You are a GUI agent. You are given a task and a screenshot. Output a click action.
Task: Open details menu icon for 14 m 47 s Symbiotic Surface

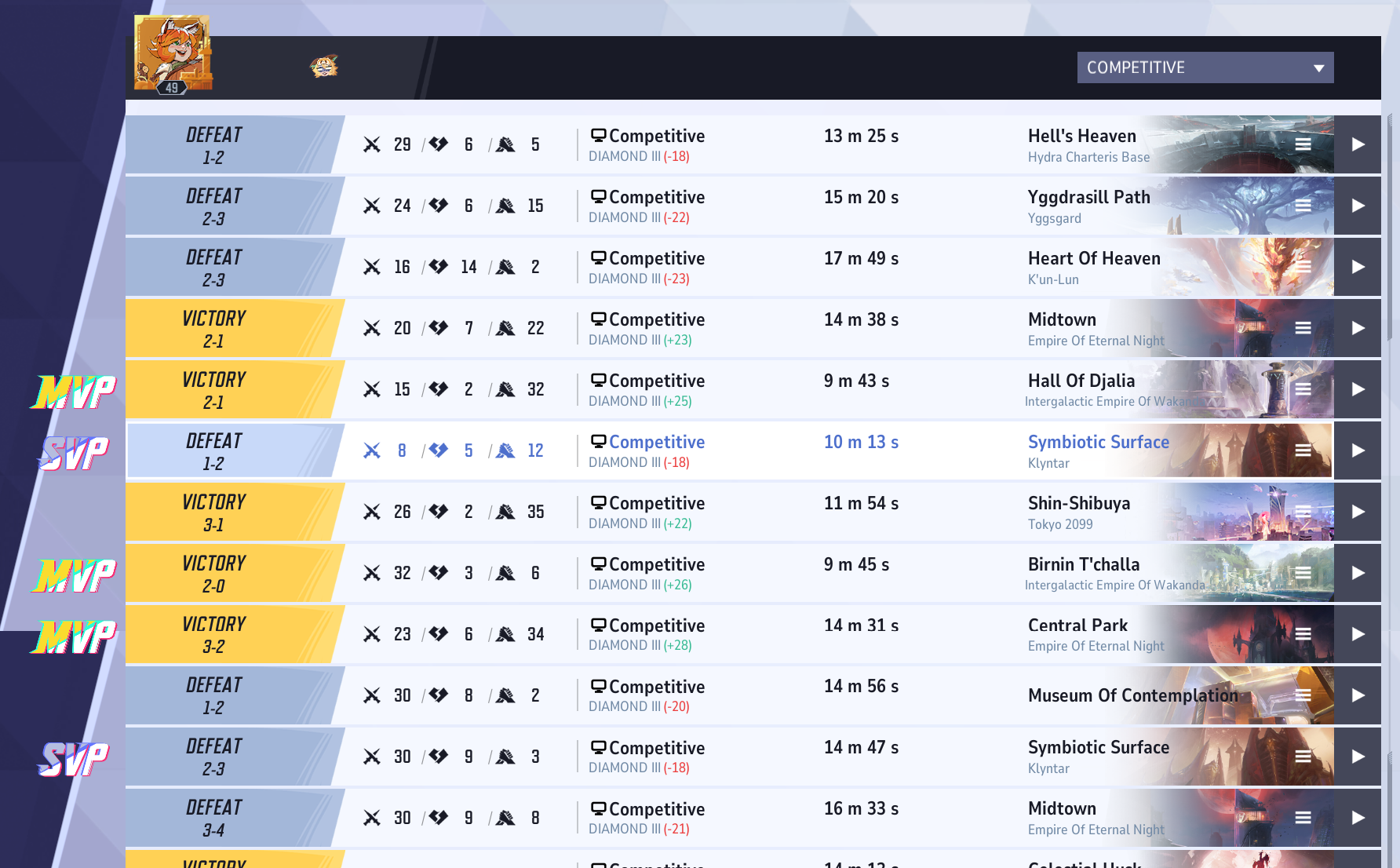[1303, 757]
